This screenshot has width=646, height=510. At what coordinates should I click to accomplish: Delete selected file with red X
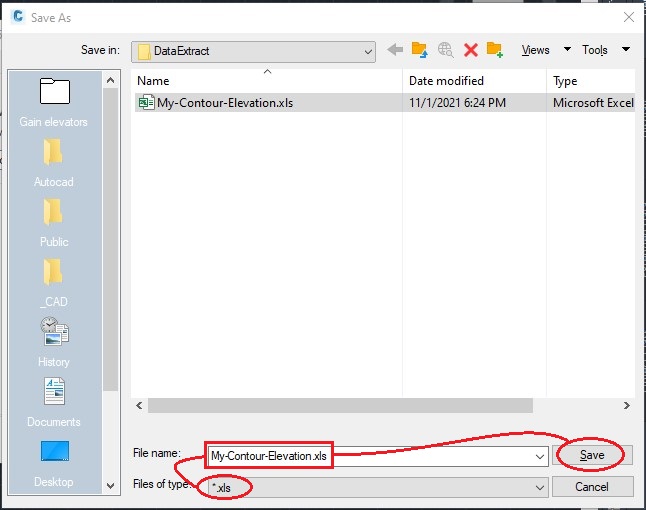[470, 50]
